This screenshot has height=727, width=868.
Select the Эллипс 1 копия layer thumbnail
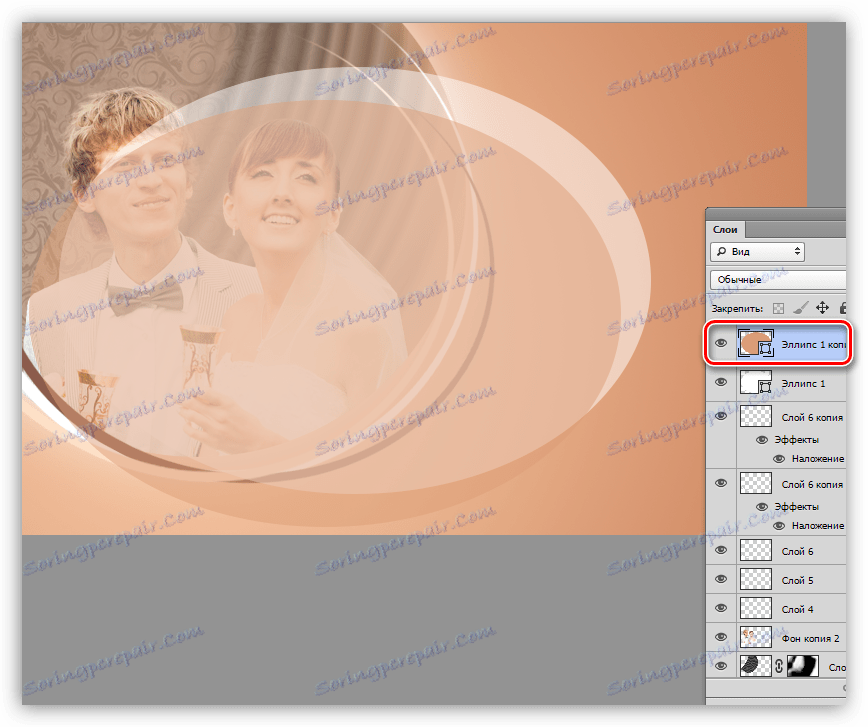coord(756,343)
